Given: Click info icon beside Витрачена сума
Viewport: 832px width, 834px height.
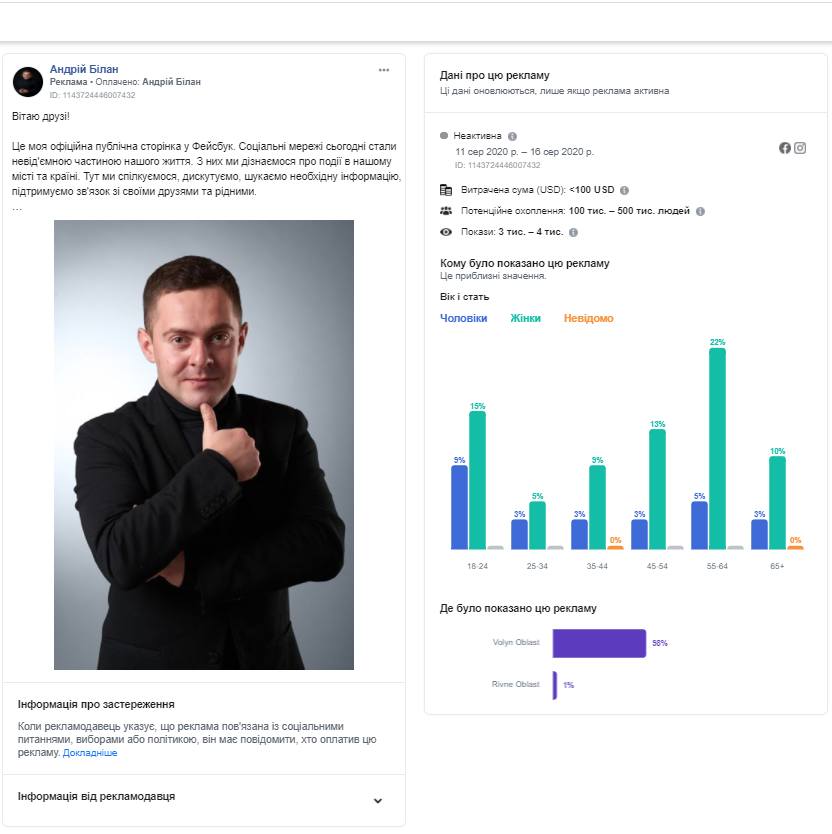Looking at the screenshot, I should click(624, 190).
